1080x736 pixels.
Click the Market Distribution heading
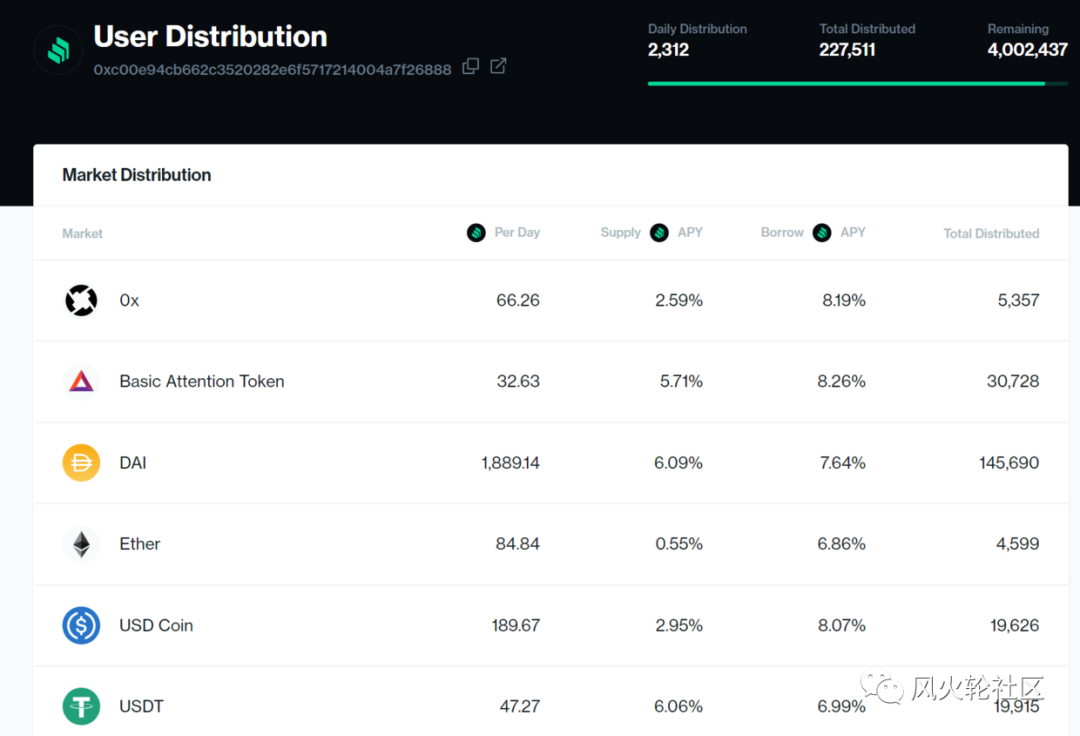click(x=136, y=175)
